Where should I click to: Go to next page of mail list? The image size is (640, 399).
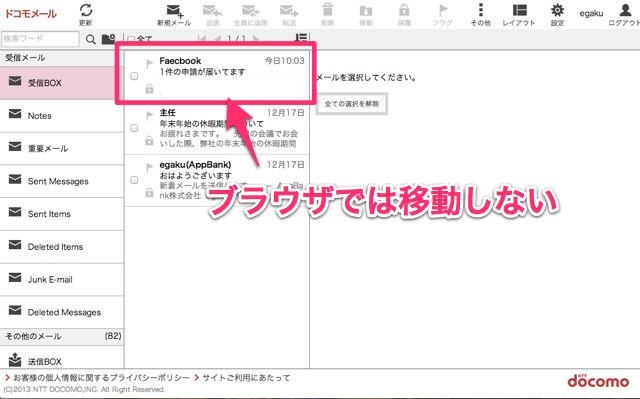point(256,39)
